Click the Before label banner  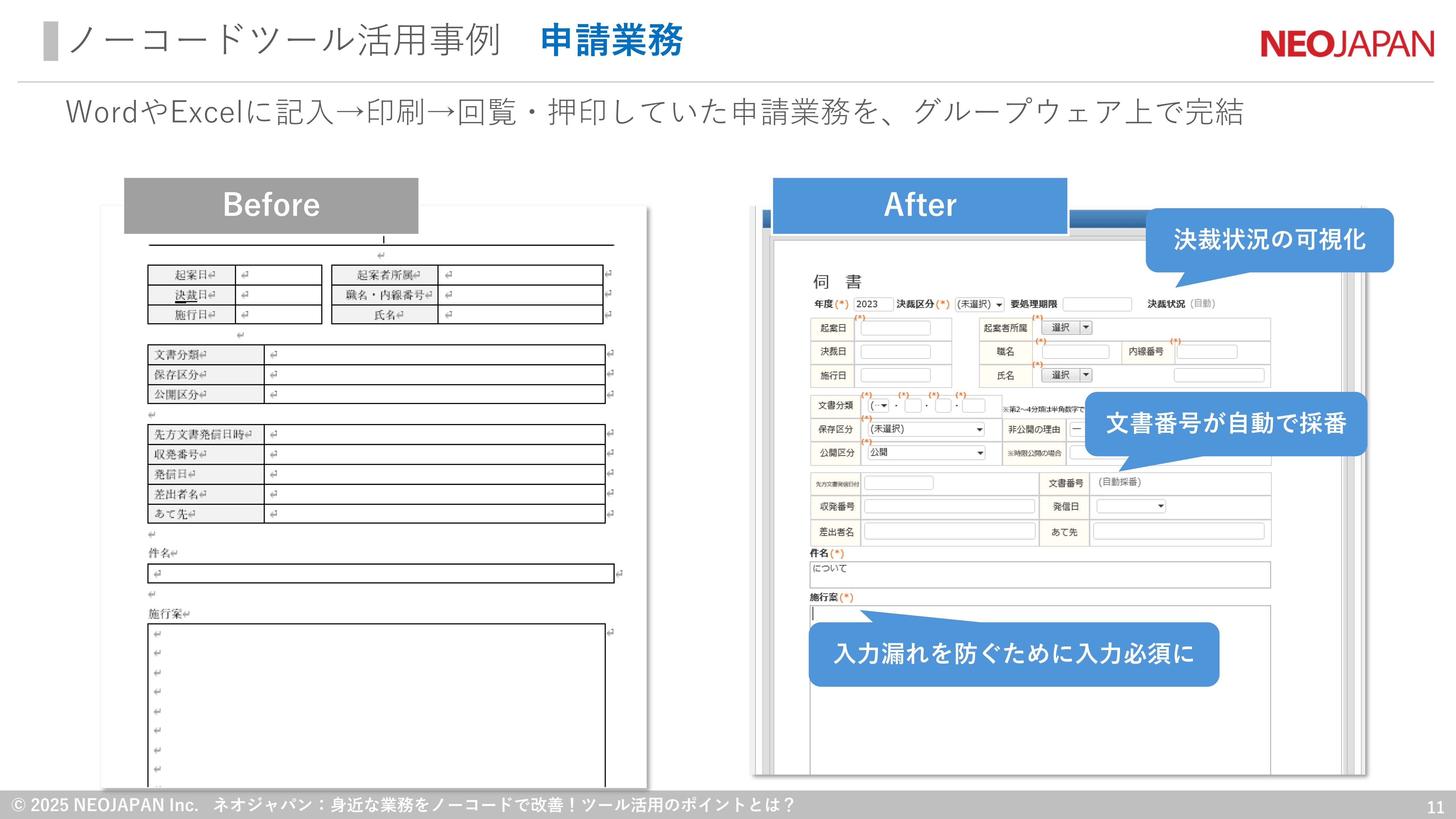(x=271, y=205)
